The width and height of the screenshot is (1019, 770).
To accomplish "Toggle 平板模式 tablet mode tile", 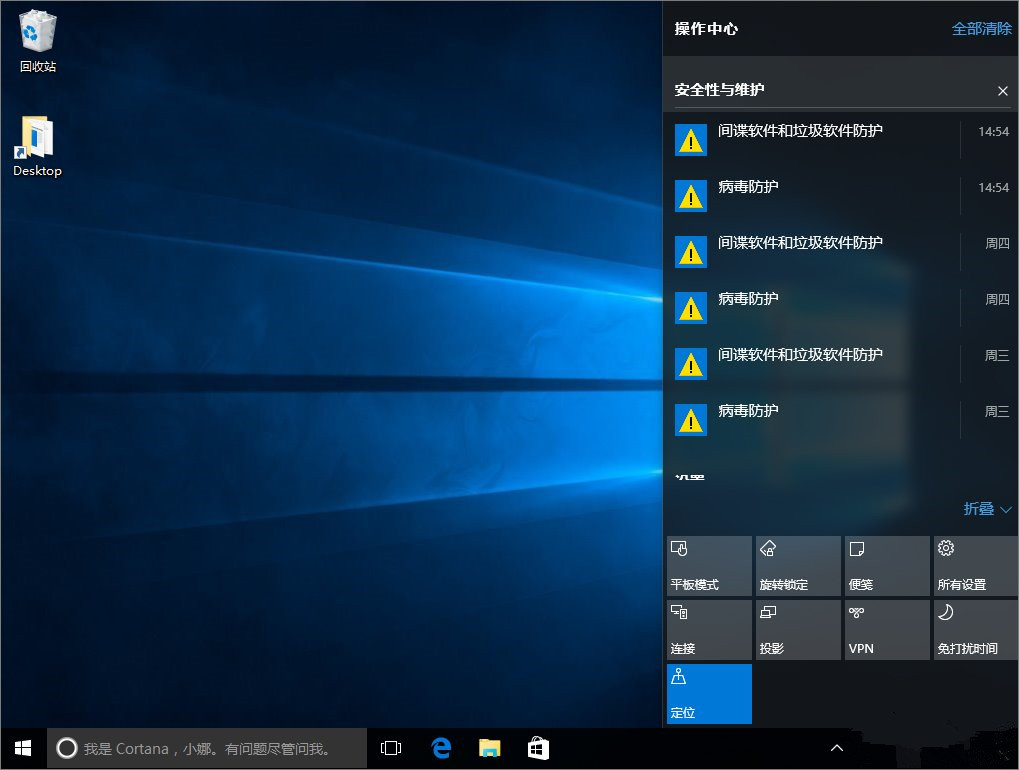I will pyautogui.click(x=709, y=566).
